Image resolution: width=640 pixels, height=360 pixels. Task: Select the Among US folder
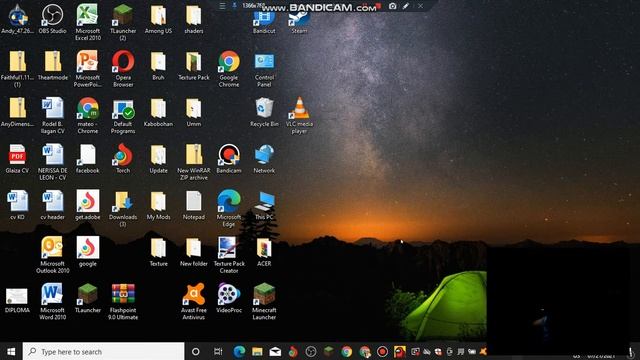[158, 19]
